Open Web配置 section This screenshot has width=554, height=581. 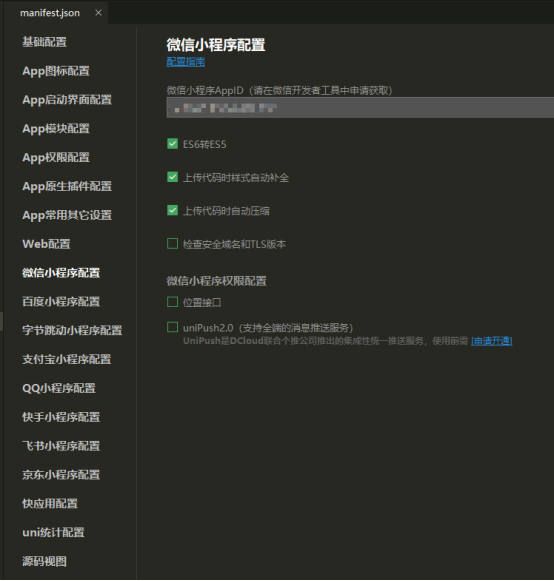point(46,244)
